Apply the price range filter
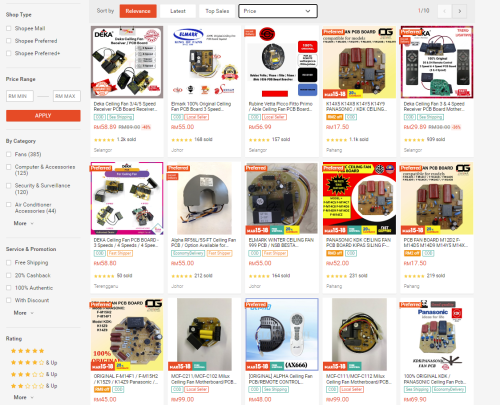The image size is (500, 405). pyautogui.click(x=43, y=116)
